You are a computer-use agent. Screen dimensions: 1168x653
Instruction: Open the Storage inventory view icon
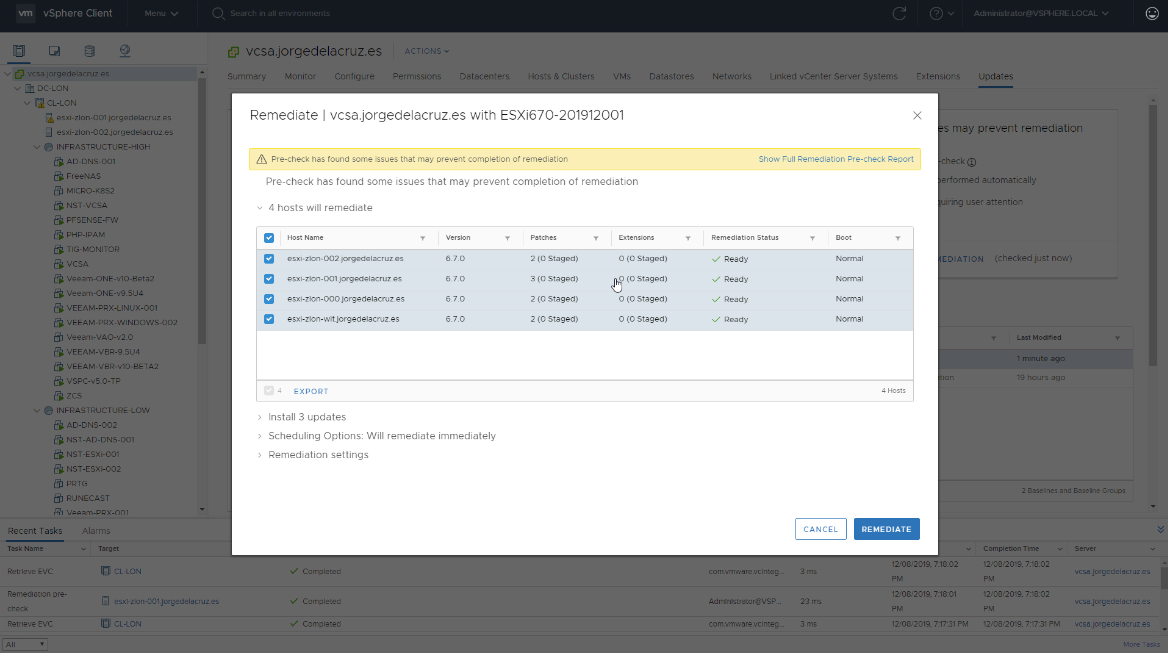89,51
